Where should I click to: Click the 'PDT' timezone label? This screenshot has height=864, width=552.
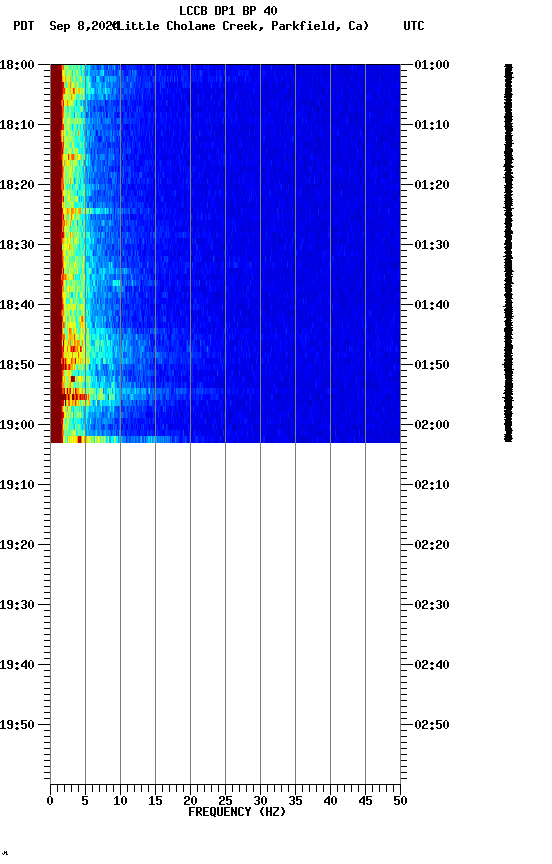pos(24,26)
